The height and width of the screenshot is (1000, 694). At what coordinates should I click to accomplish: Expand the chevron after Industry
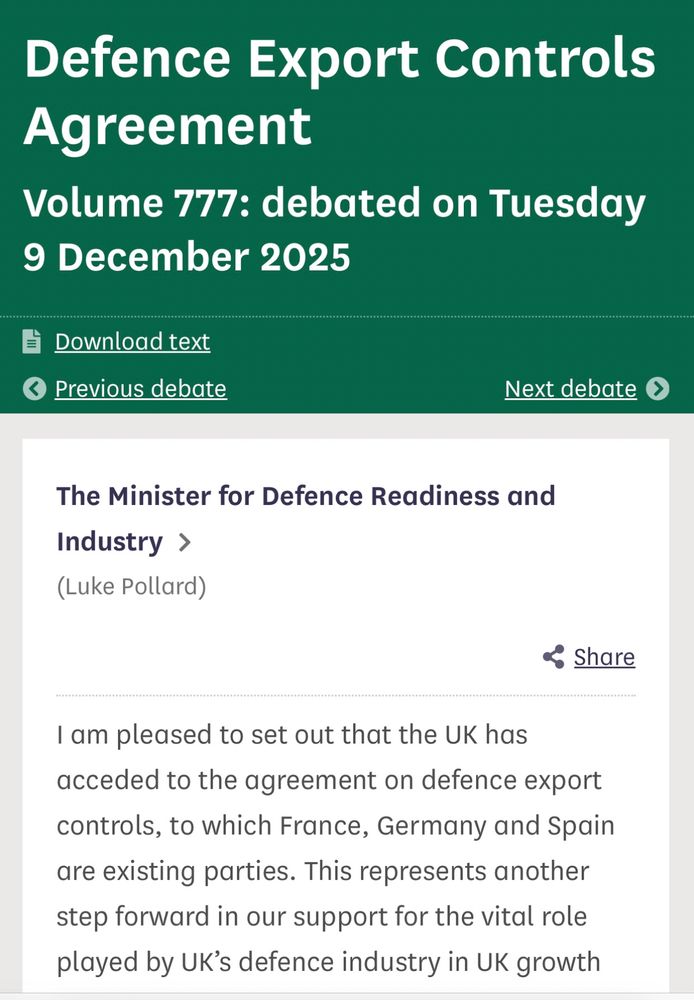(x=184, y=543)
